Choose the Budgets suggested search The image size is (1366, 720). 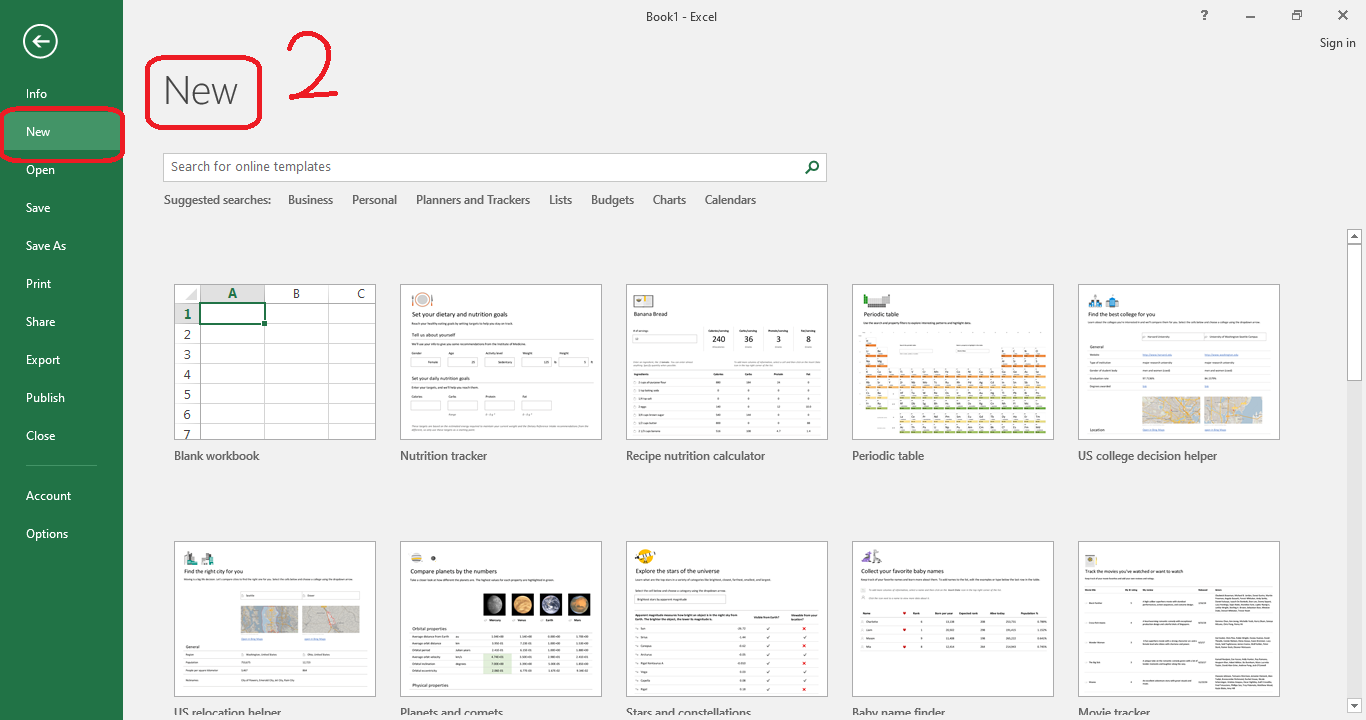point(612,200)
